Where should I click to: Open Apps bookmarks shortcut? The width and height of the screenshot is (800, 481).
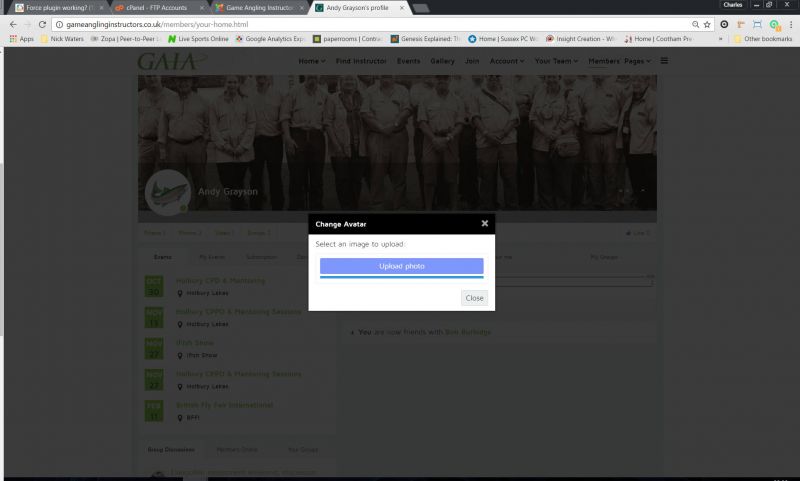pyautogui.click(x=21, y=39)
